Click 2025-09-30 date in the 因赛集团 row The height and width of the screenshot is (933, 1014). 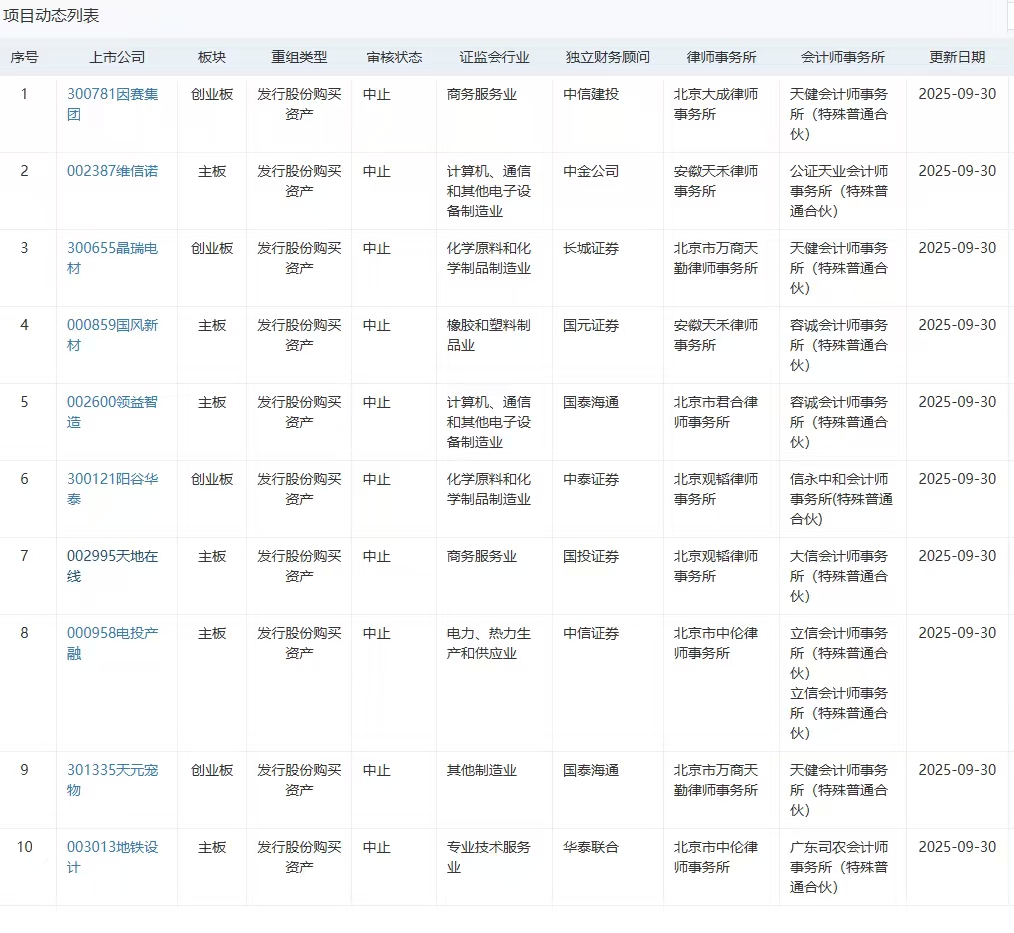click(958, 94)
